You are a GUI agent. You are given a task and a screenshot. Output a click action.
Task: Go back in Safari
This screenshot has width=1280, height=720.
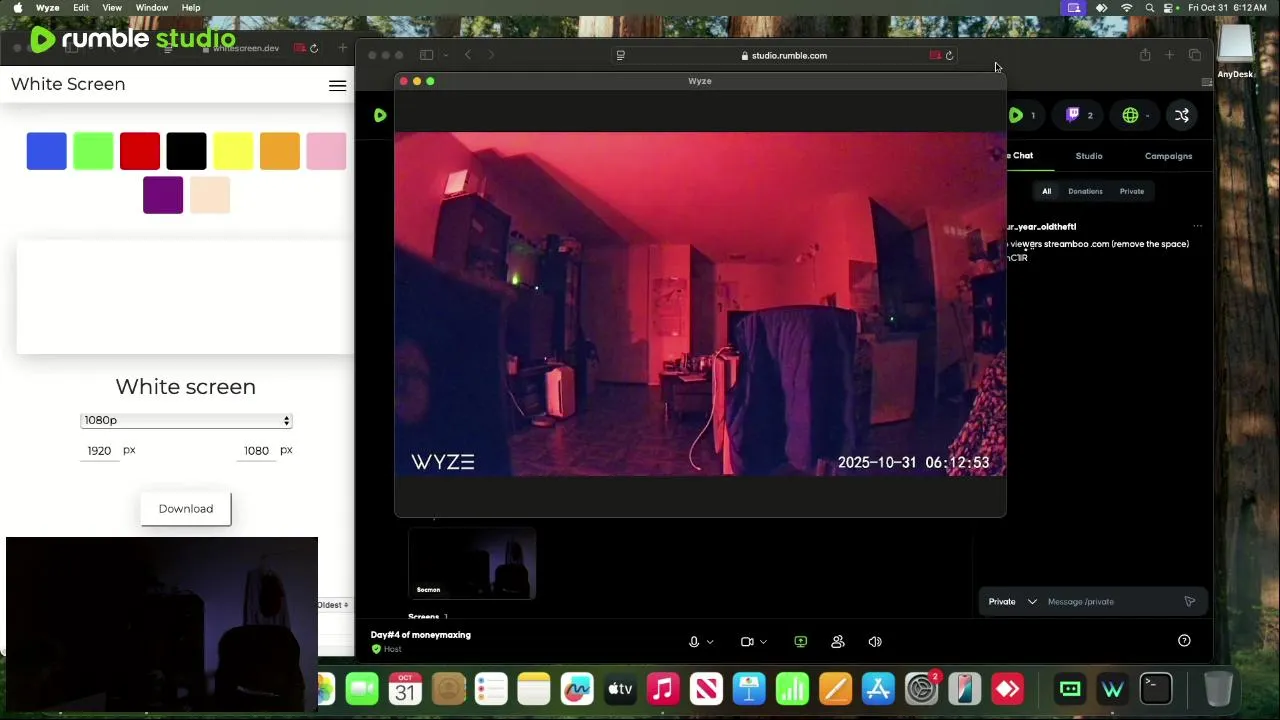(468, 55)
